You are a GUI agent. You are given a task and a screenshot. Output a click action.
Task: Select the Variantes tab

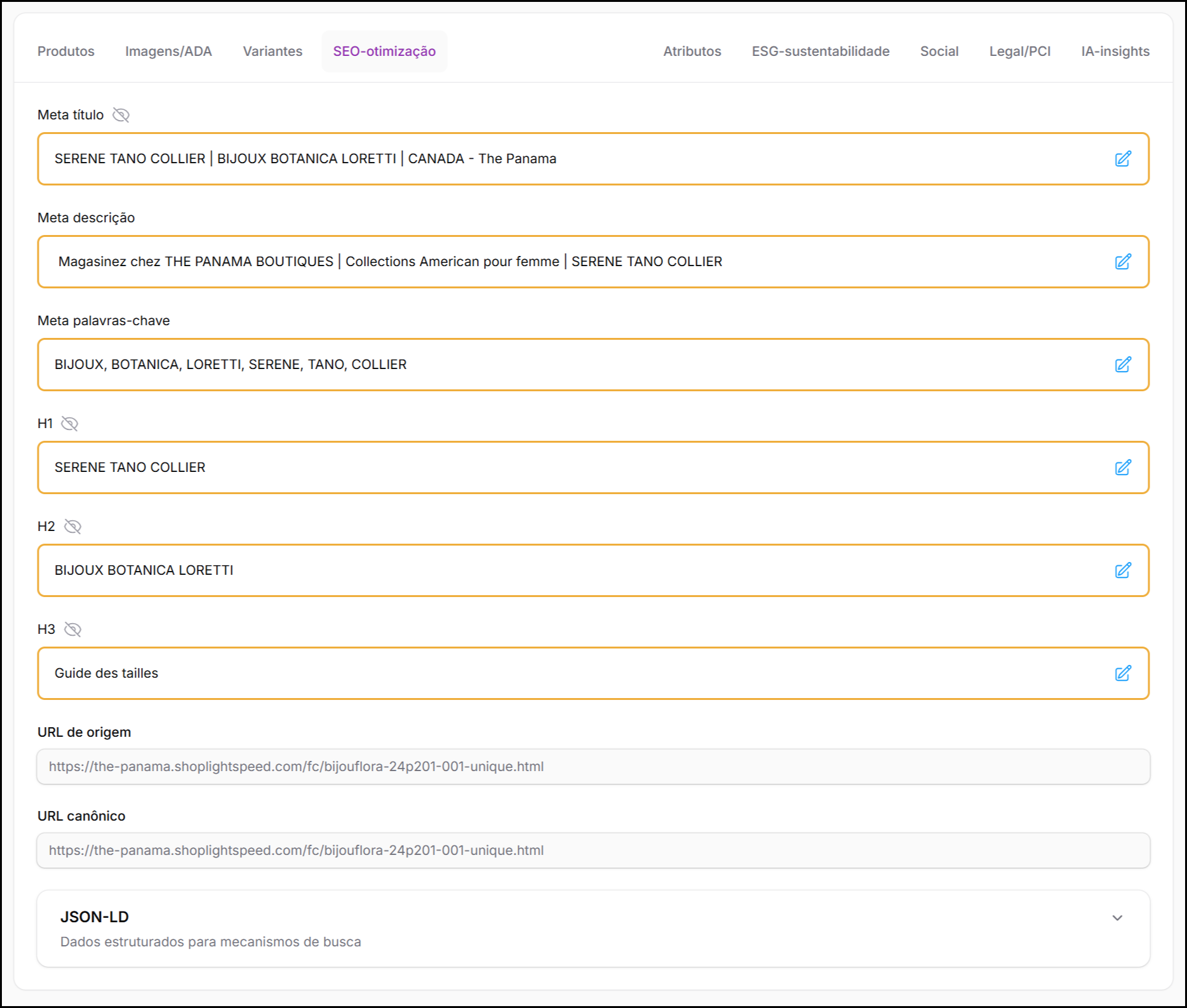pyautogui.click(x=272, y=51)
